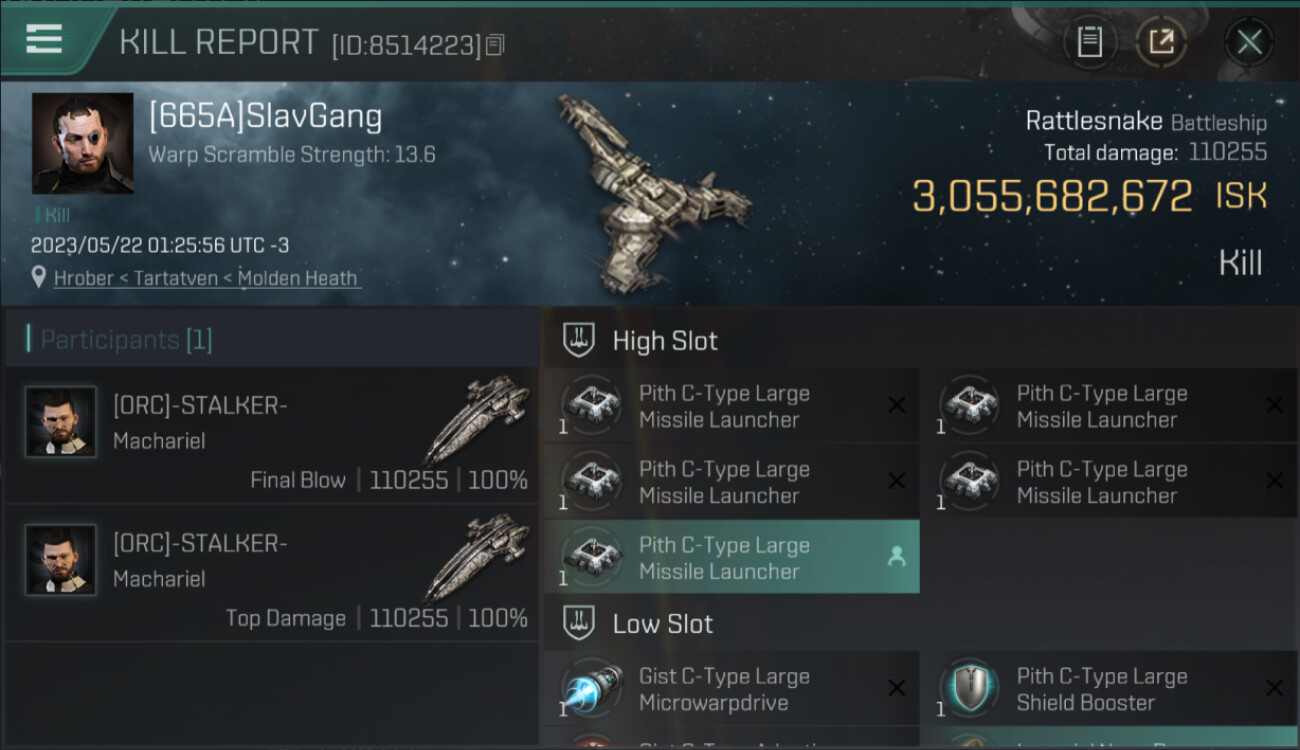Screen dimensions: 1300x750
Task: Select the highlighted Pith C-Type Missile Launcher
Action: tap(731, 558)
